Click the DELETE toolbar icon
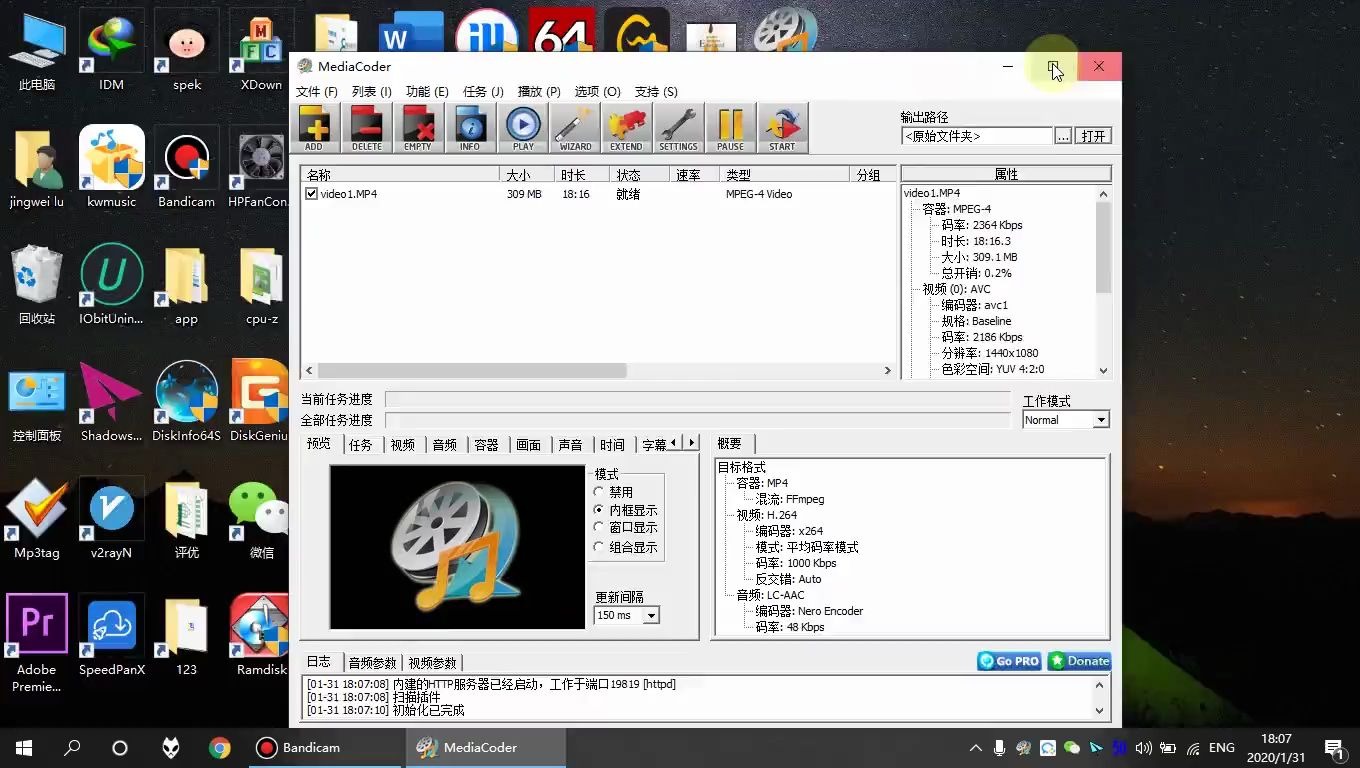The width and height of the screenshot is (1360, 768). click(366, 128)
